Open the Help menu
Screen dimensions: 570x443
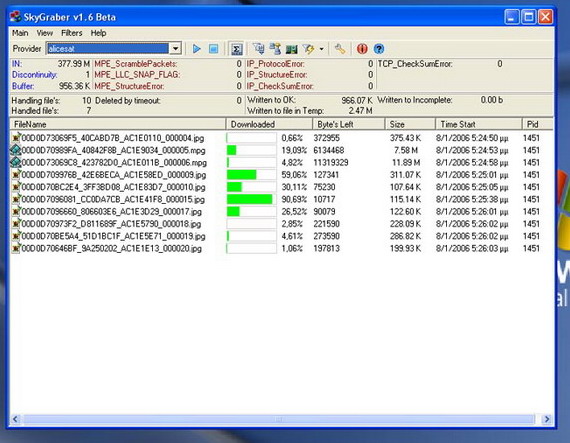[98, 33]
